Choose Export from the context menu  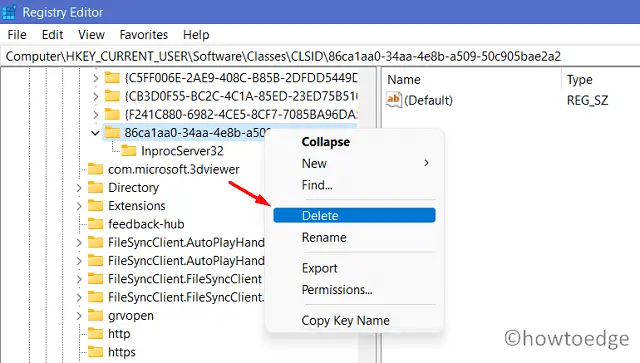point(320,268)
